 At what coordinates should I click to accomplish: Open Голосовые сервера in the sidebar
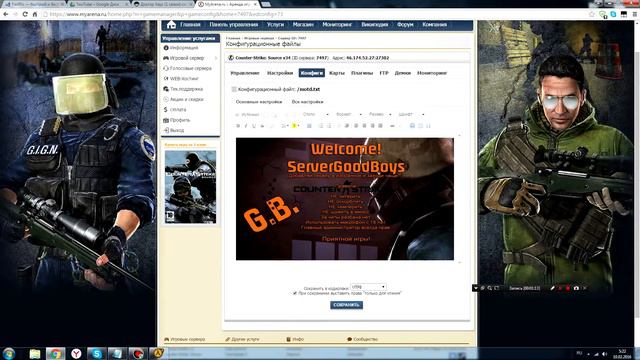(191, 68)
